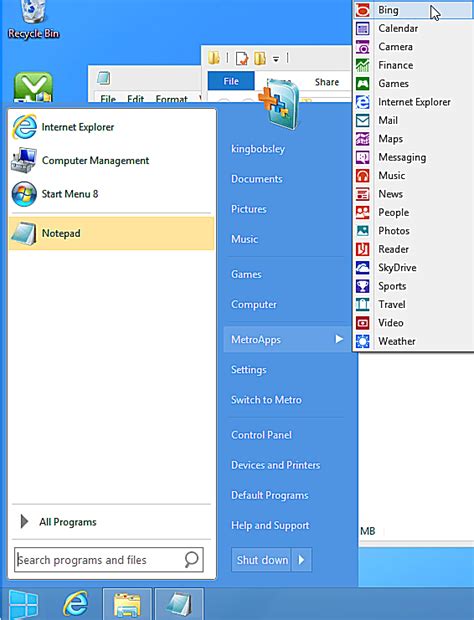The width and height of the screenshot is (474, 620).
Task: Click Internet Explorer icon in pinned programs list
Action: [x=25, y=127]
